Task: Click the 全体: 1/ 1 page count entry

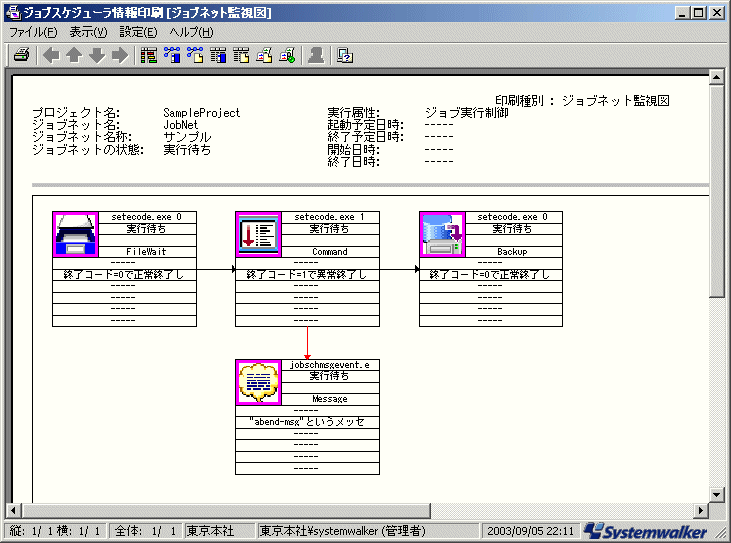Action: tap(145, 531)
